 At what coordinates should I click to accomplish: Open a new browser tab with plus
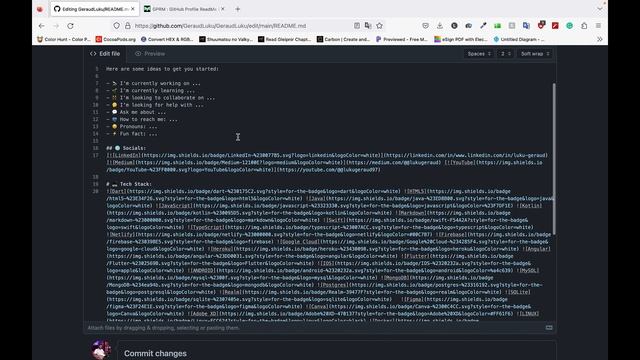[x=238, y=9]
